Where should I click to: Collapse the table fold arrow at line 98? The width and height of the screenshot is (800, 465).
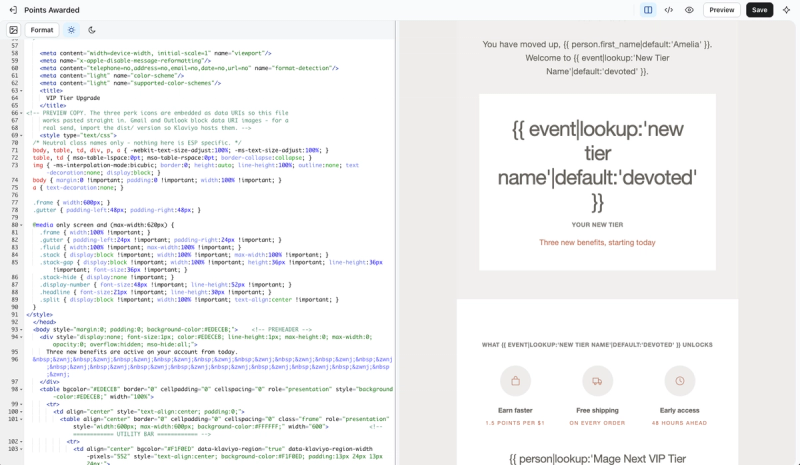[21, 389]
